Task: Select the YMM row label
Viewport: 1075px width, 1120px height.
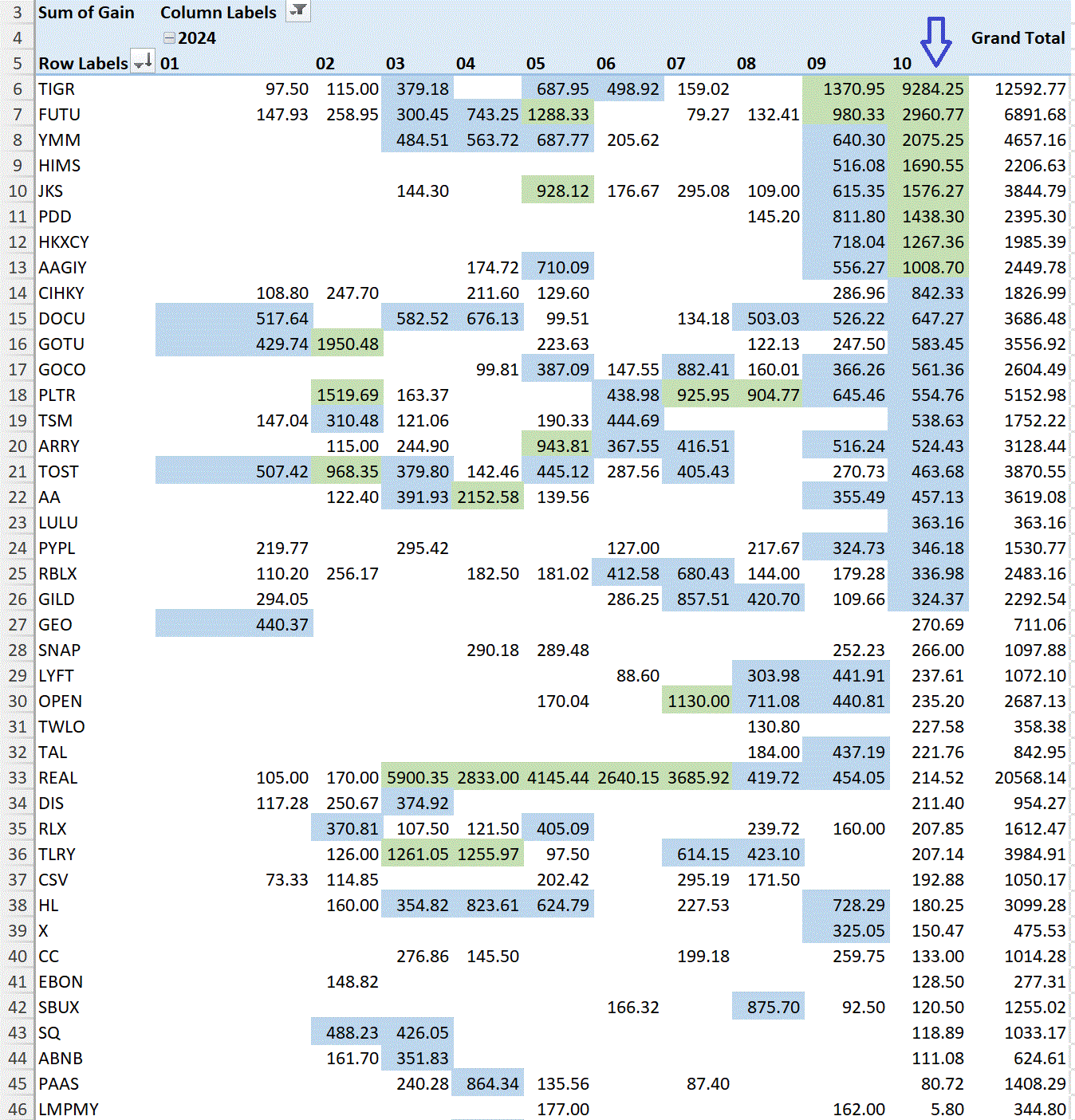Action: click(59, 140)
